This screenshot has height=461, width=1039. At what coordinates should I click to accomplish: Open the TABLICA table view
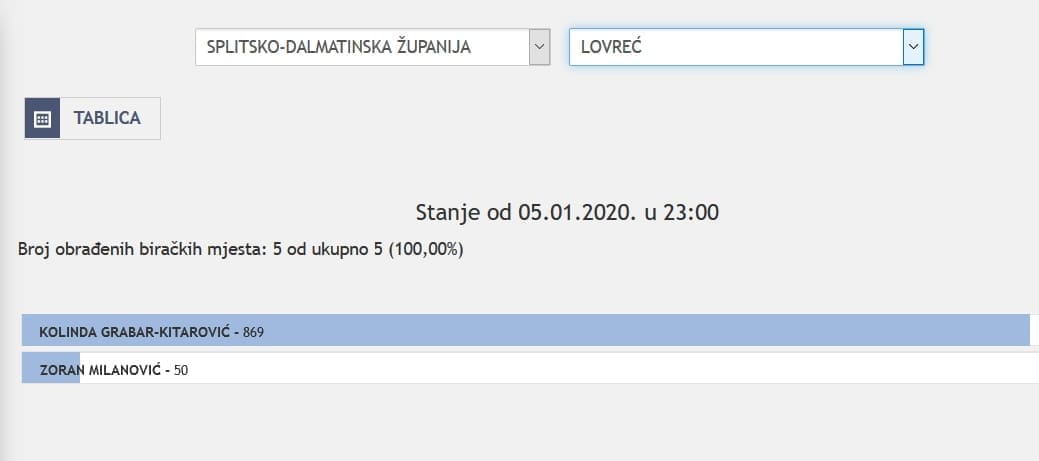click(107, 118)
